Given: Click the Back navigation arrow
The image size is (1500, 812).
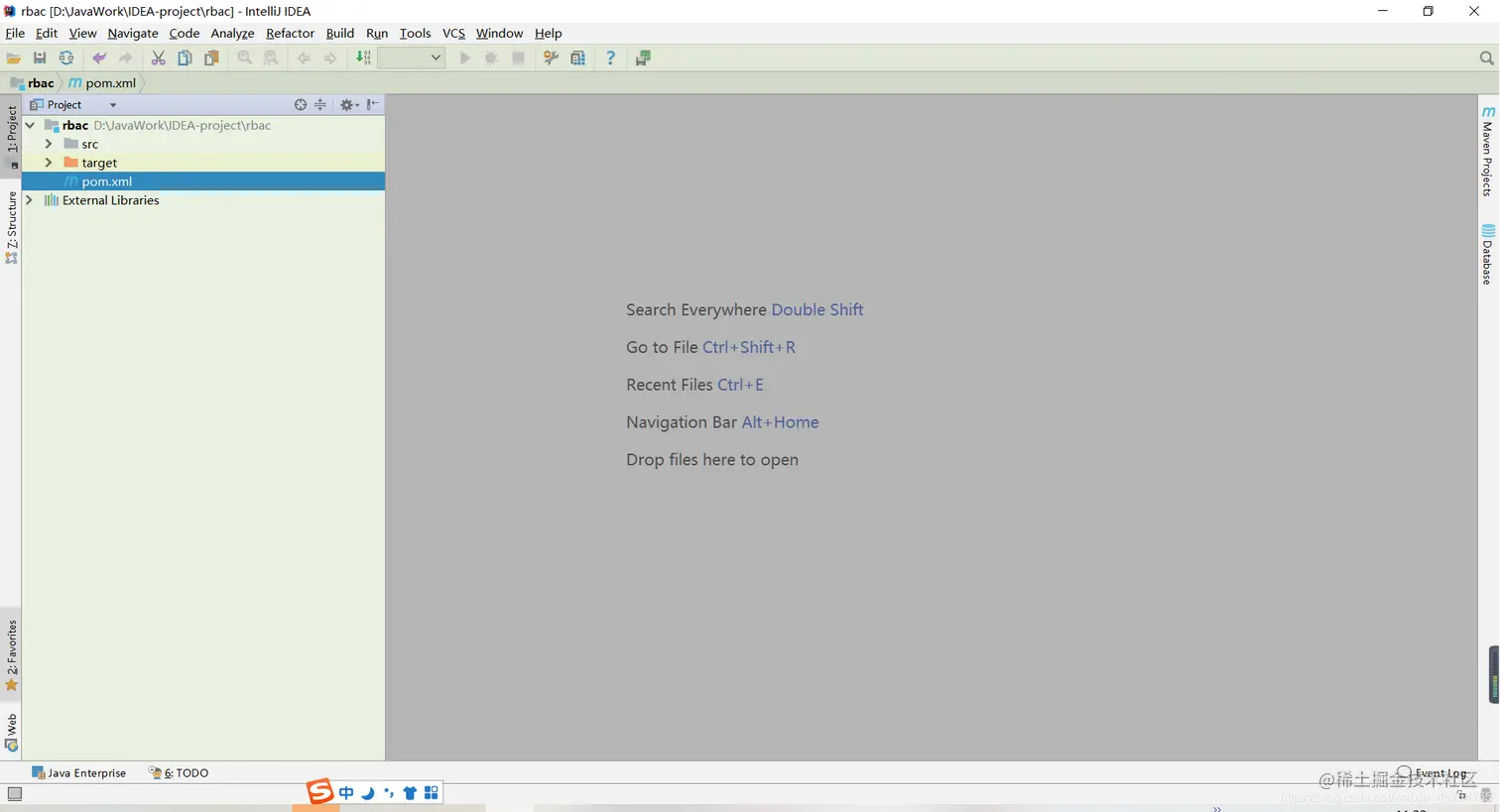Looking at the screenshot, I should (304, 58).
